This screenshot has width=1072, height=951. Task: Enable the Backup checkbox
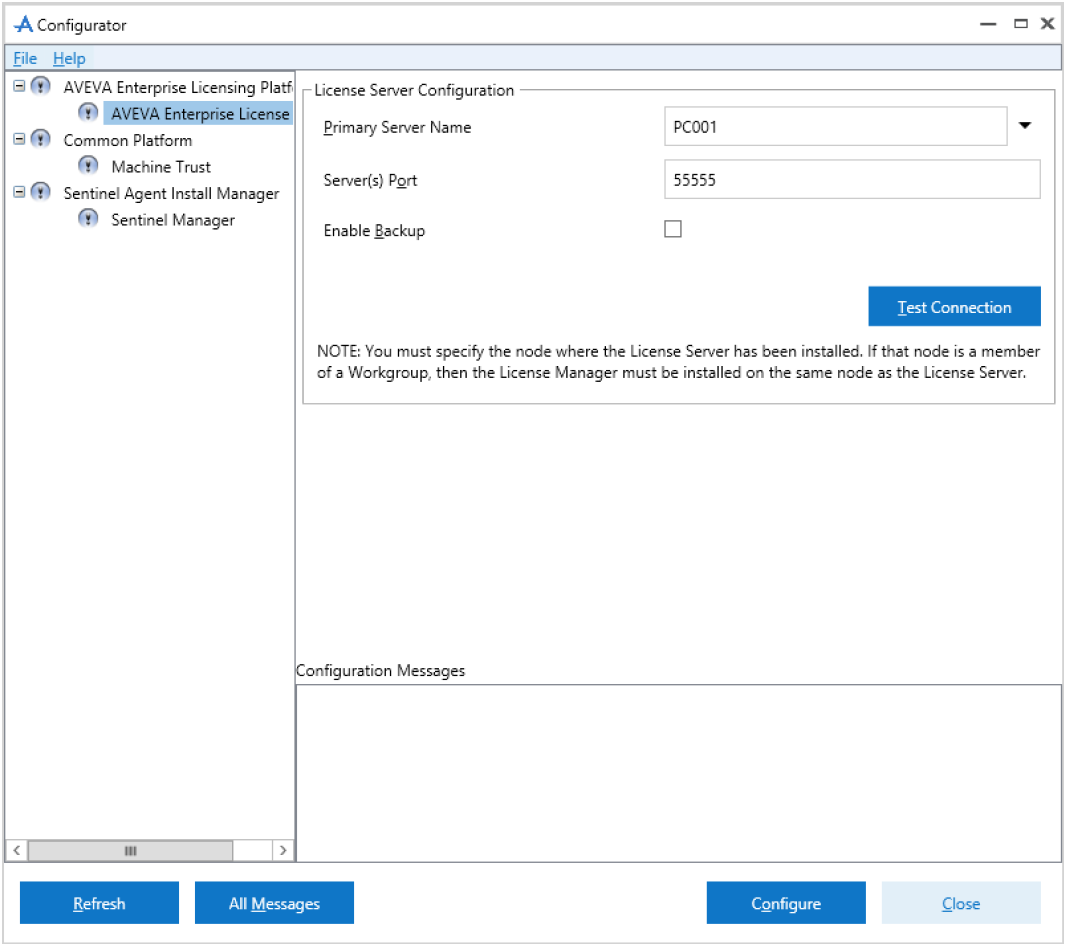point(675,230)
